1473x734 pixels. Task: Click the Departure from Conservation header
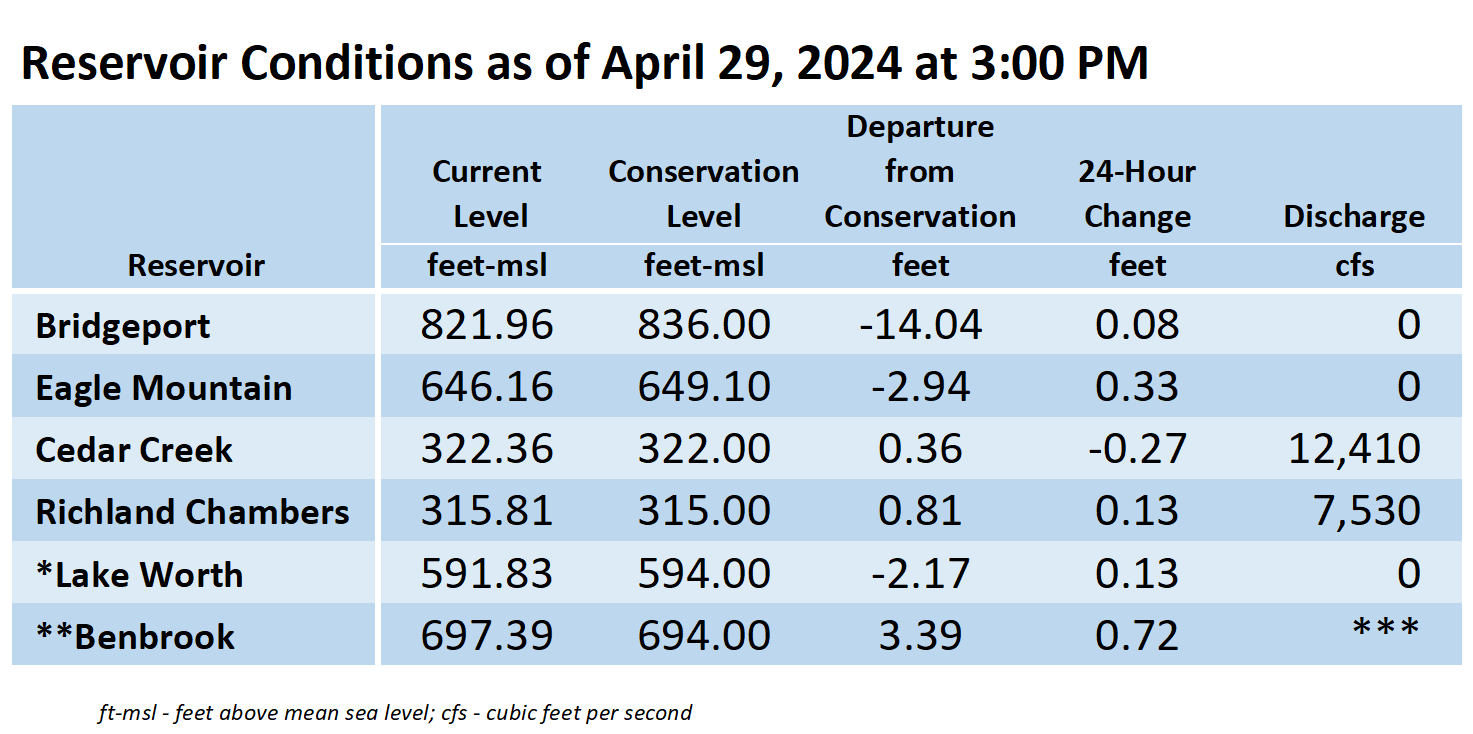920,172
